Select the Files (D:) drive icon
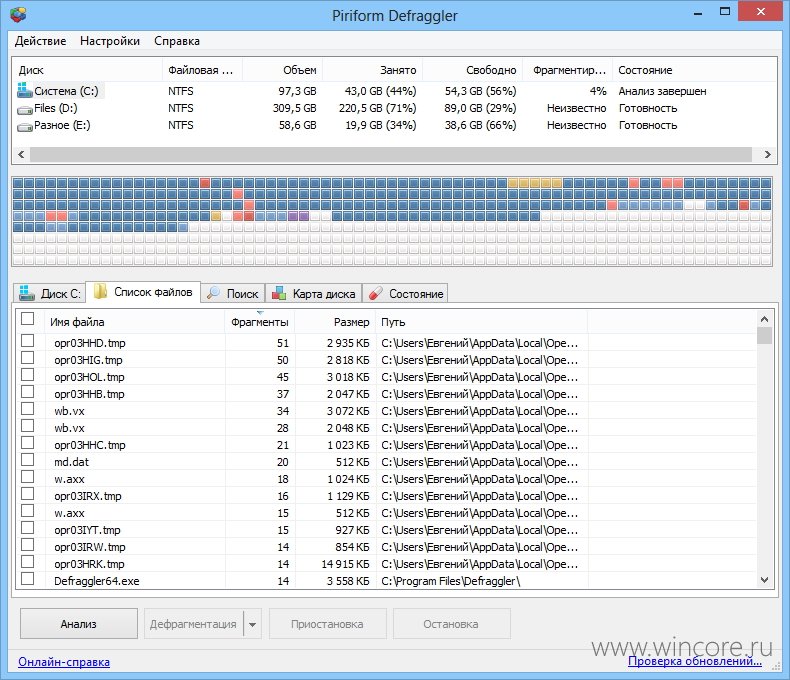 (25, 109)
